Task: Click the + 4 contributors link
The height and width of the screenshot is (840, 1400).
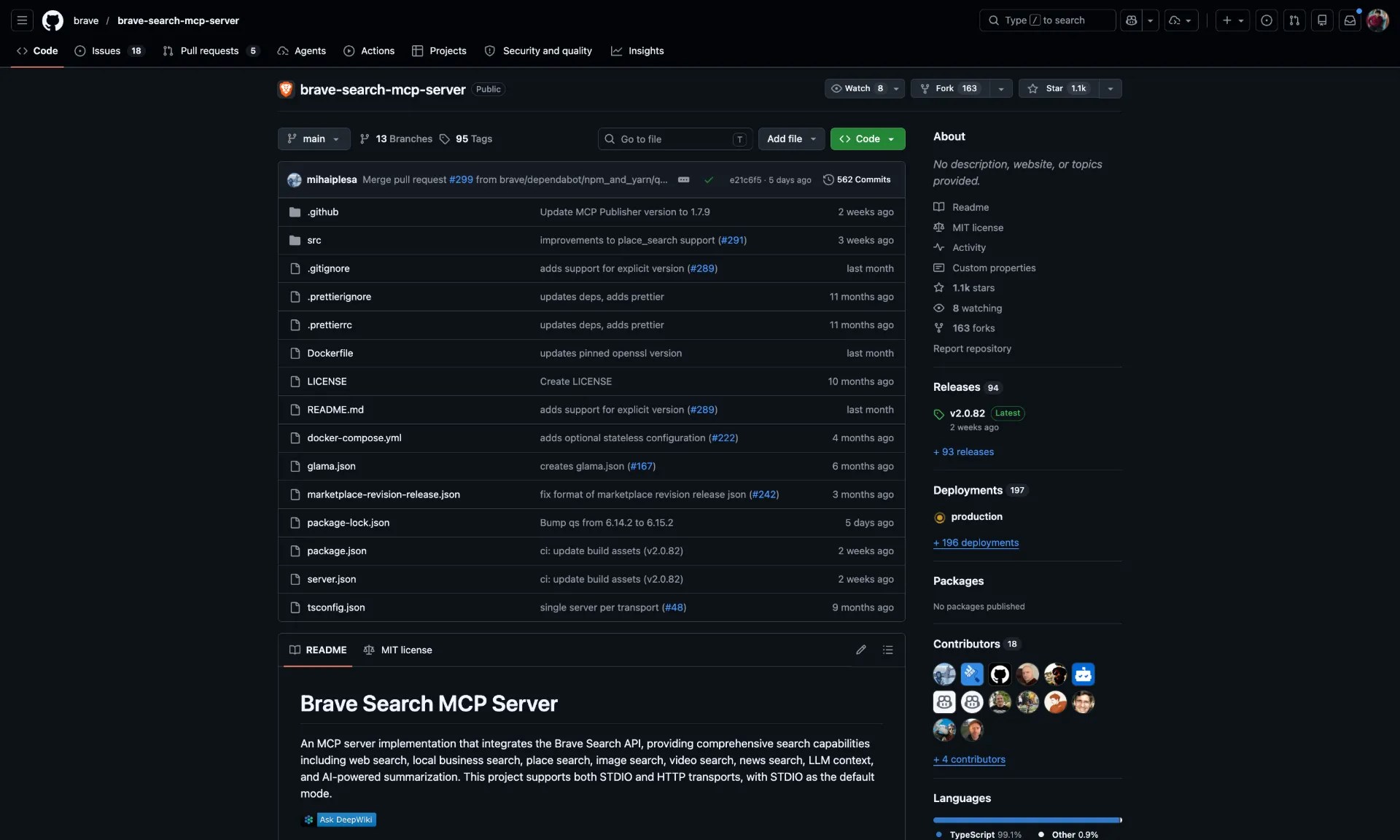Action: click(x=969, y=759)
